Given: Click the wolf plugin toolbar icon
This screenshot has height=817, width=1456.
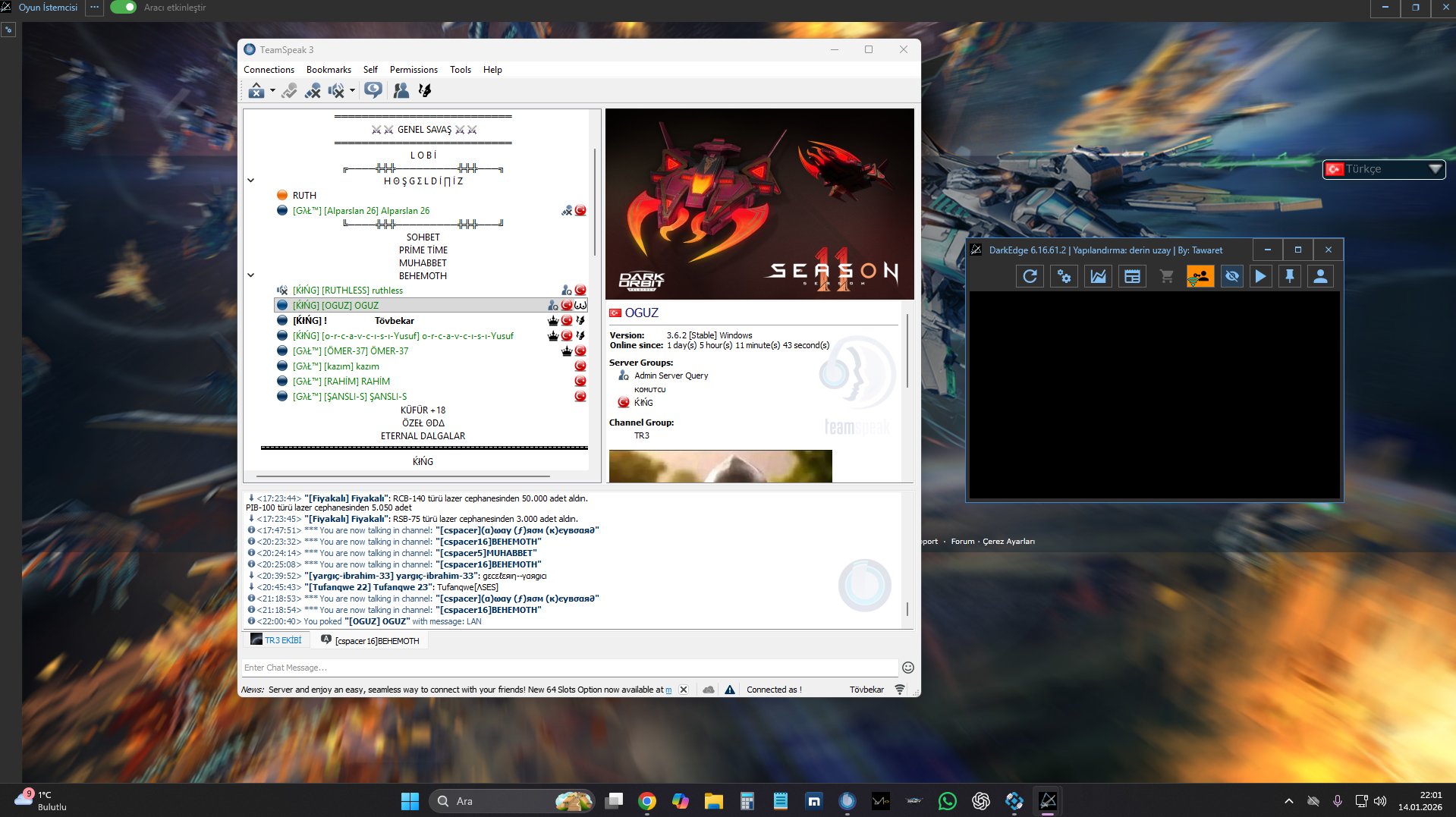Looking at the screenshot, I should pos(425,91).
